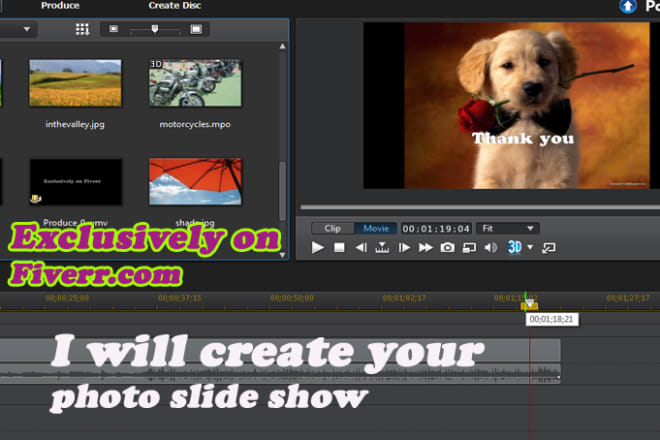The height and width of the screenshot is (440, 660).
Task: Click the timeline playhead marker
Action: (x=529, y=304)
